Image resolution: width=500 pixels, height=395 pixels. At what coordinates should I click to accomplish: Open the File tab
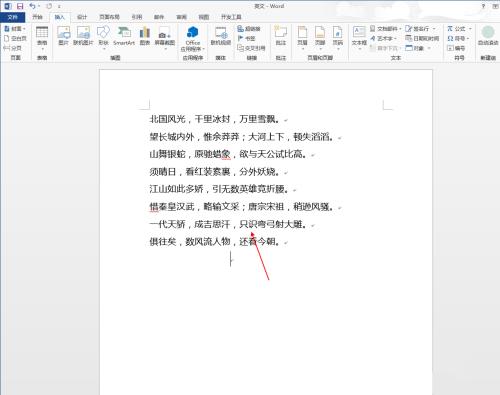click(12, 17)
